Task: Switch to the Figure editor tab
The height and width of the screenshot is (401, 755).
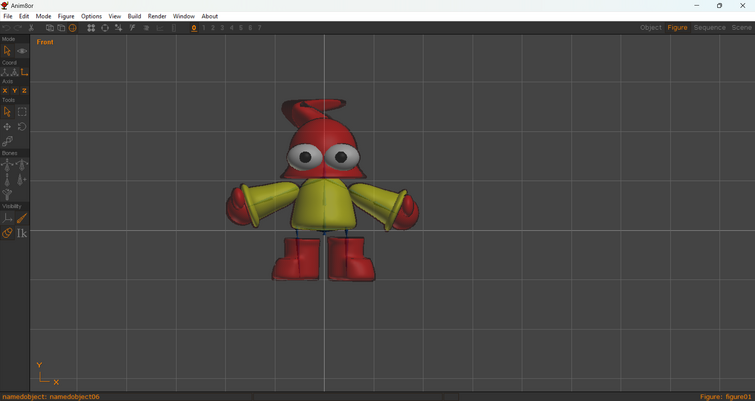Action: (677, 28)
